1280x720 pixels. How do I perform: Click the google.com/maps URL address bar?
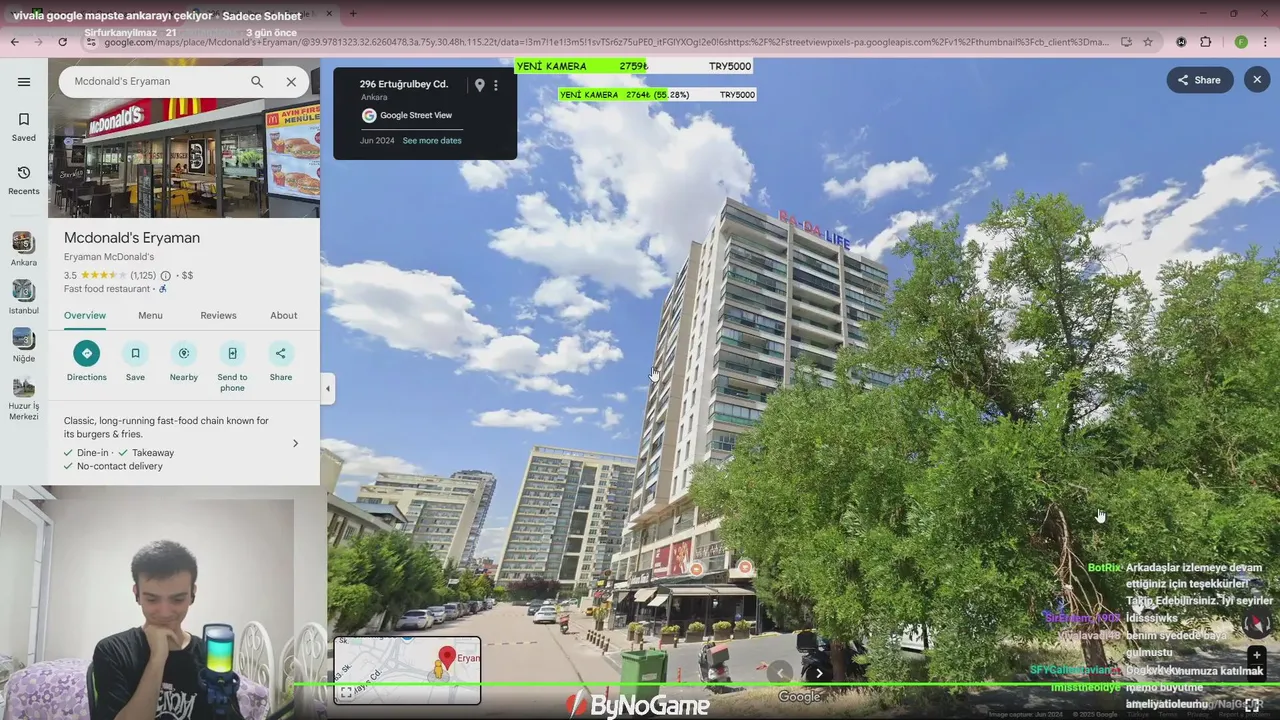click(606, 42)
